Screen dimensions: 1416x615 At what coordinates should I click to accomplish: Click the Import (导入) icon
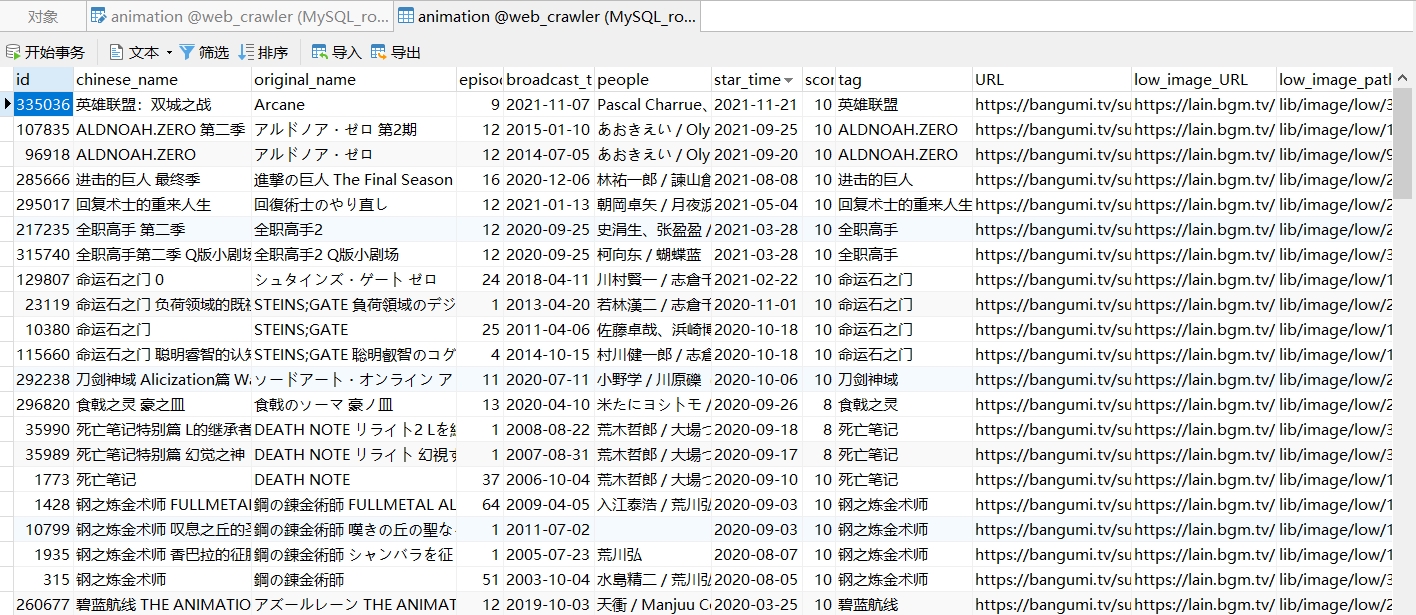[x=320, y=52]
